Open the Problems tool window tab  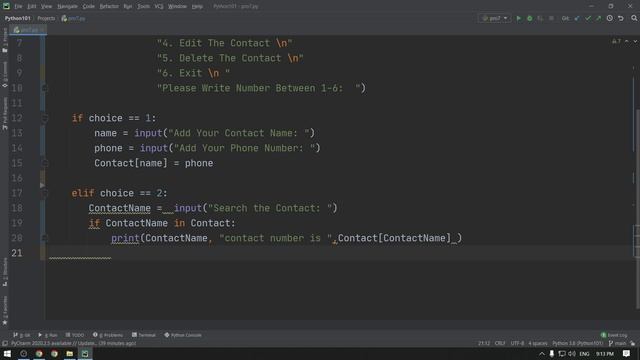108,335
